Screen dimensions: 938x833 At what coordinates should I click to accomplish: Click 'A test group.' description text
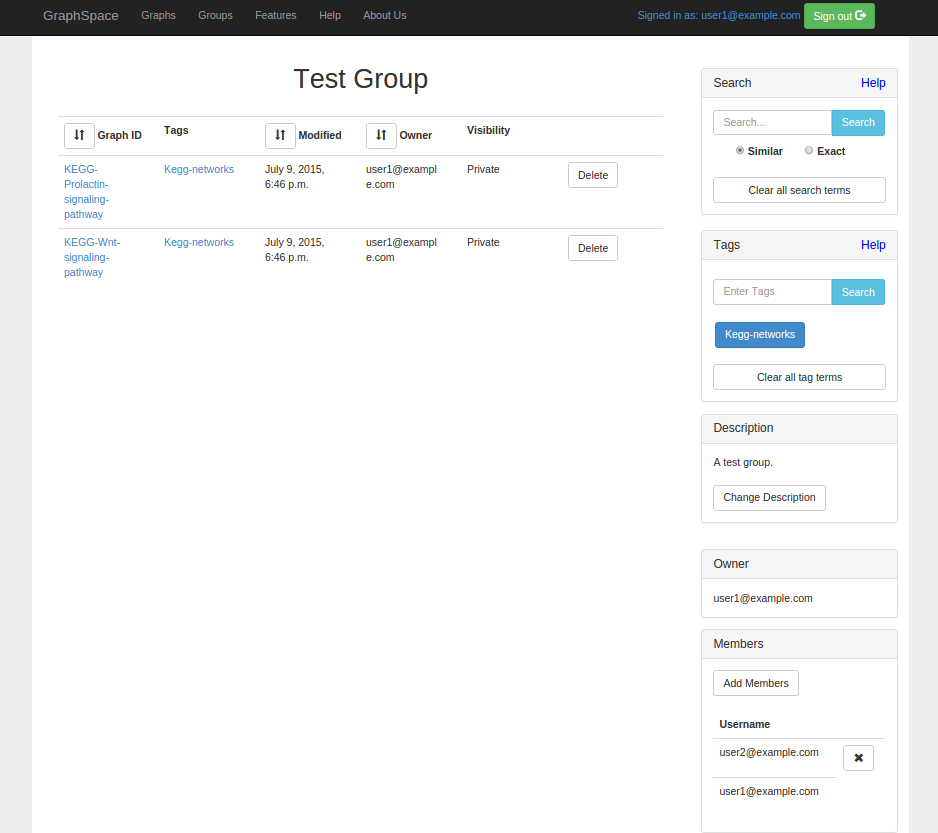coord(743,463)
